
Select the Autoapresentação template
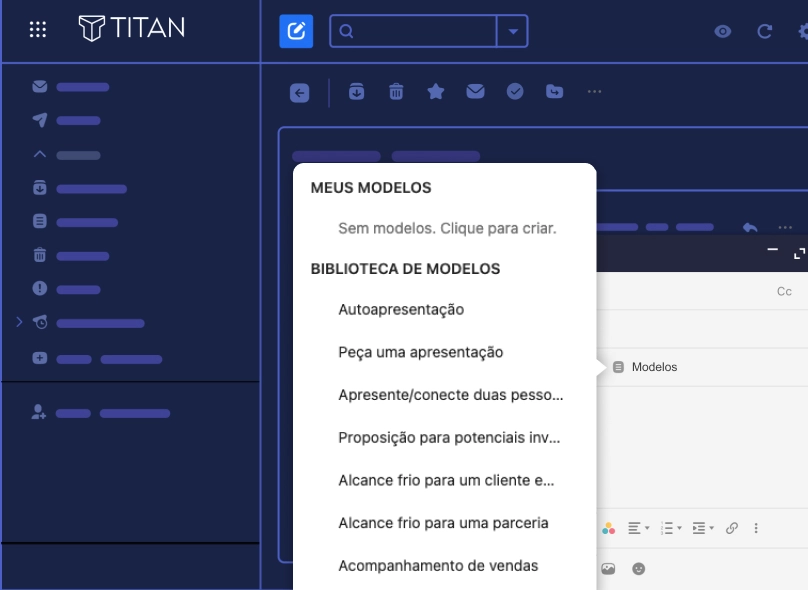[401, 310]
